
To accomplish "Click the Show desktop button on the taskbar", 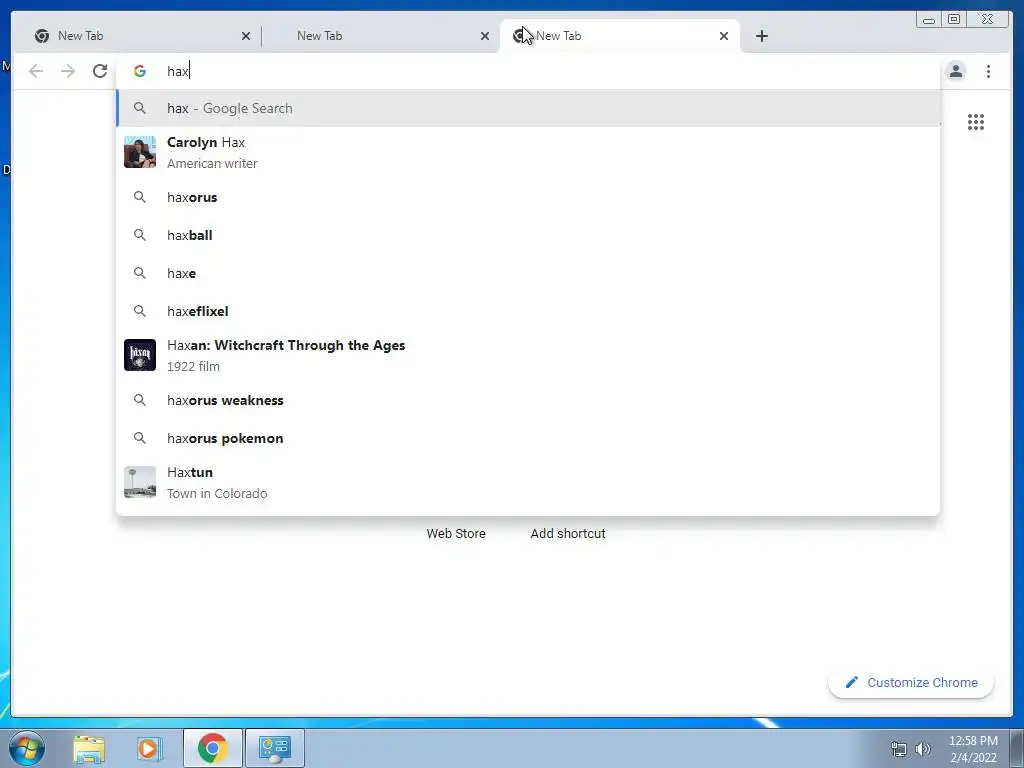I will pos(1017,748).
